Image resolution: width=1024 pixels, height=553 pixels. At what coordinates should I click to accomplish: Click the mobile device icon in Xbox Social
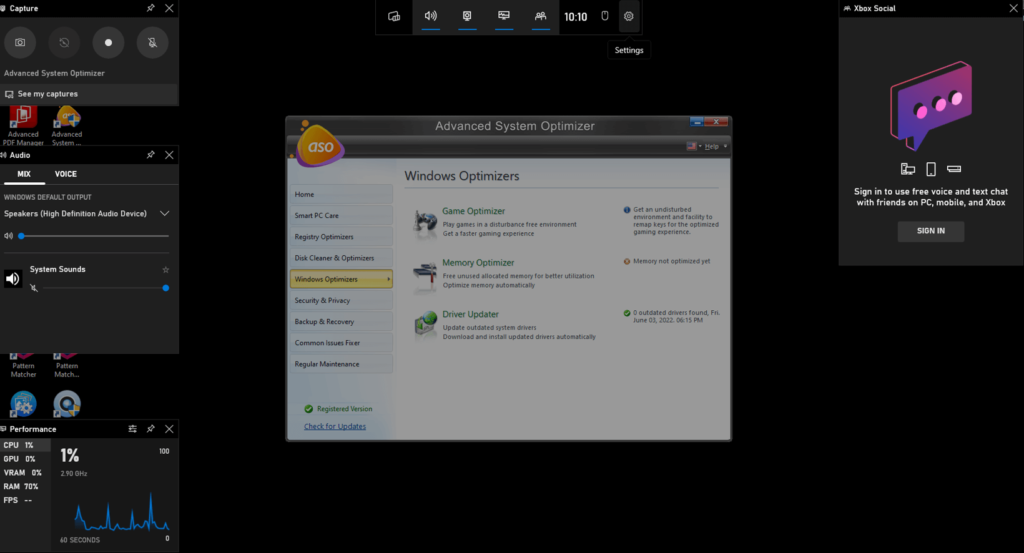[x=931, y=169]
